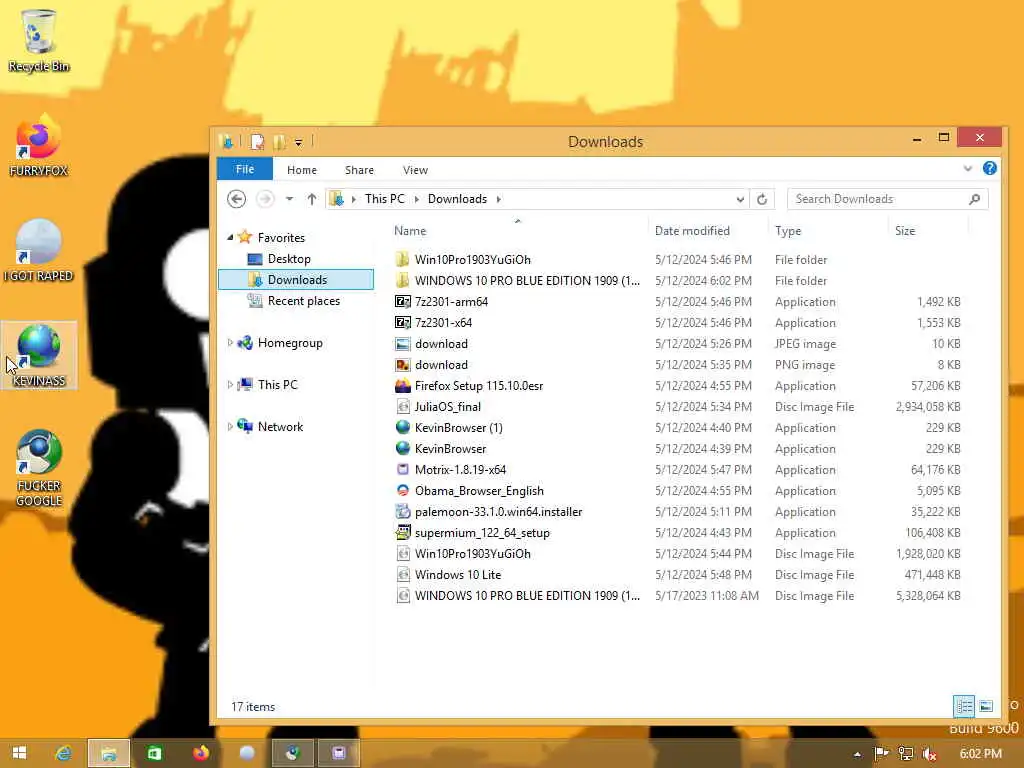
Task: Expand the This PC tree node
Action: pos(230,385)
